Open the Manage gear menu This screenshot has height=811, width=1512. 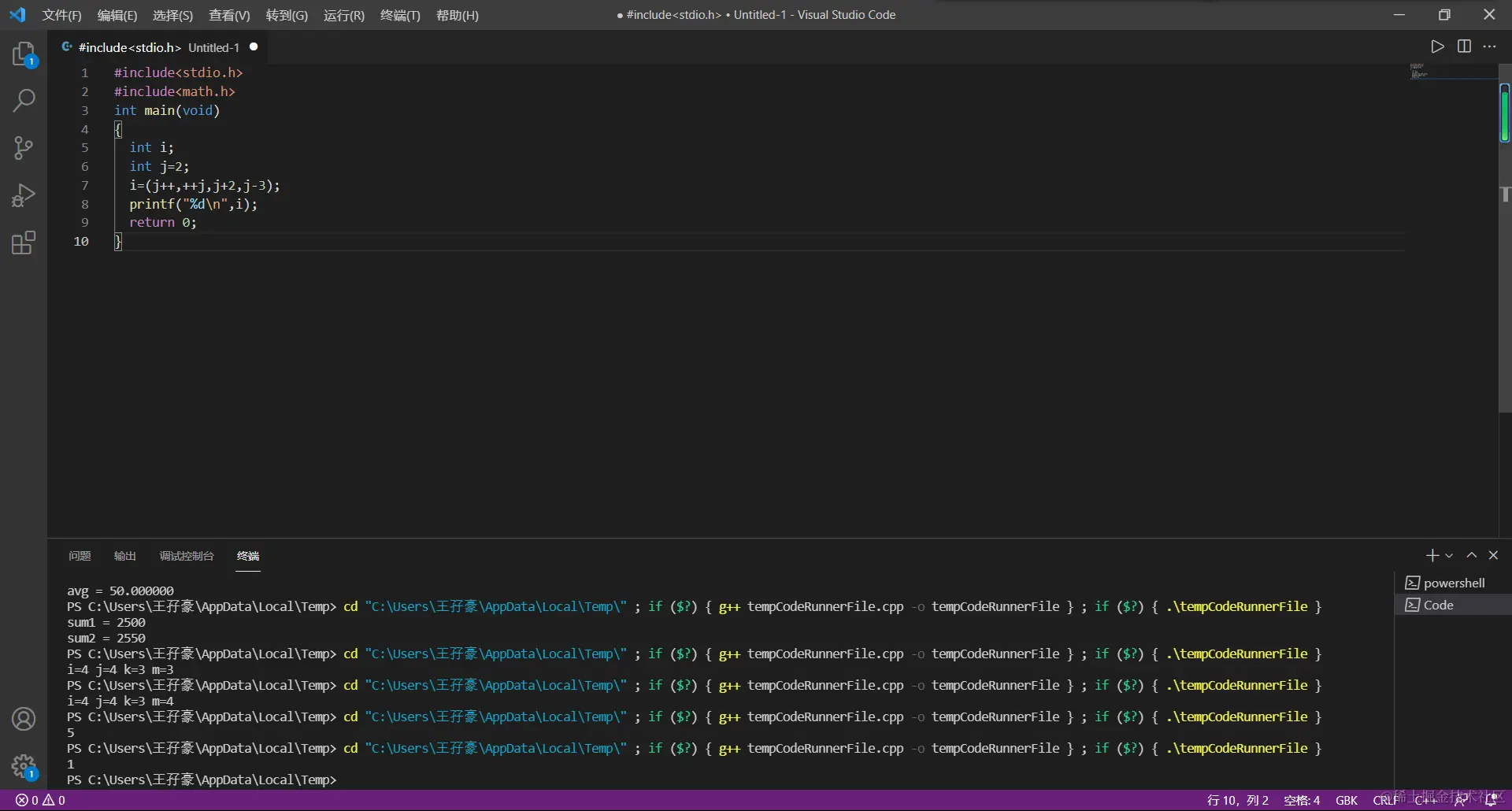point(24,766)
